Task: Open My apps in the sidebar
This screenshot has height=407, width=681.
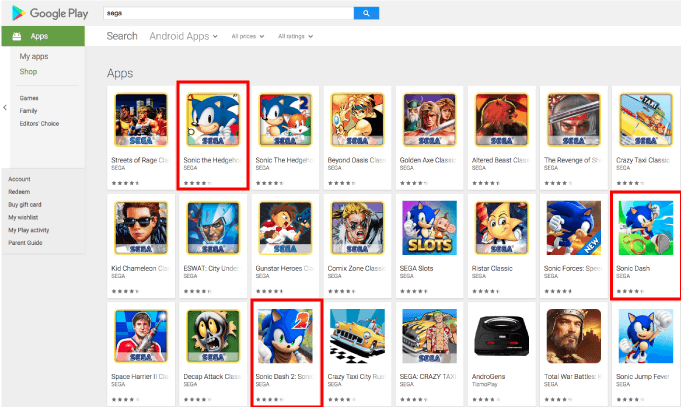Action: tap(34, 56)
